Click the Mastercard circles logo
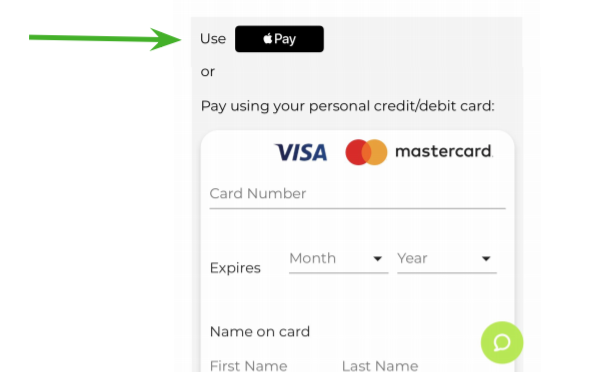Viewport: 589px width, 372px height. coord(366,152)
